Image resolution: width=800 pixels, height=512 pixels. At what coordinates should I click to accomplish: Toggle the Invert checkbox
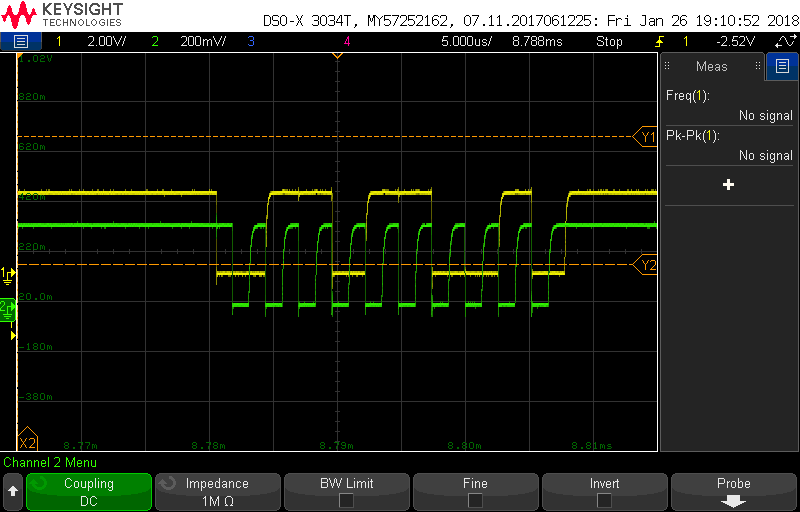point(604,500)
